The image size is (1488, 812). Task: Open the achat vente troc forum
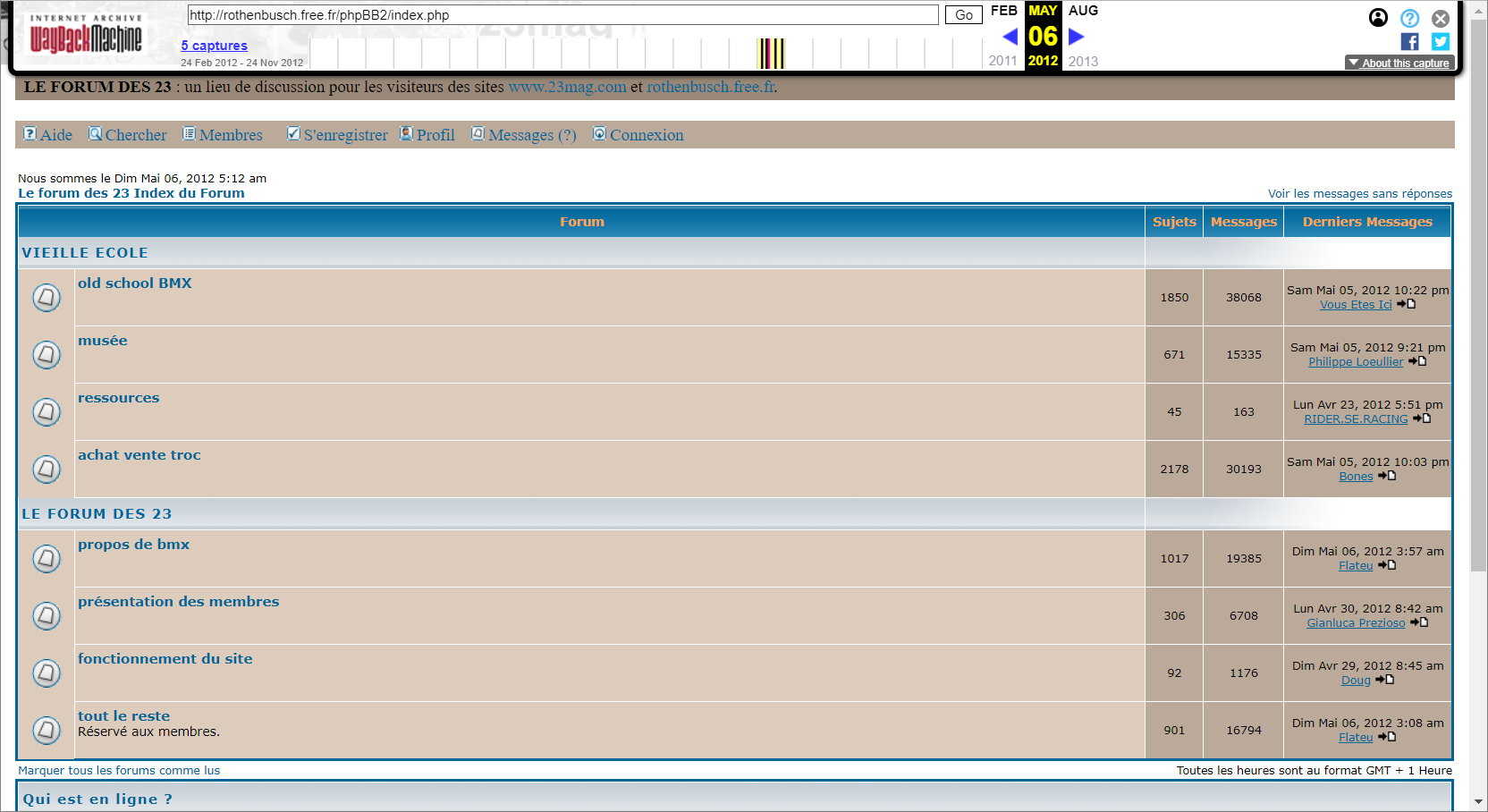pos(139,455)
